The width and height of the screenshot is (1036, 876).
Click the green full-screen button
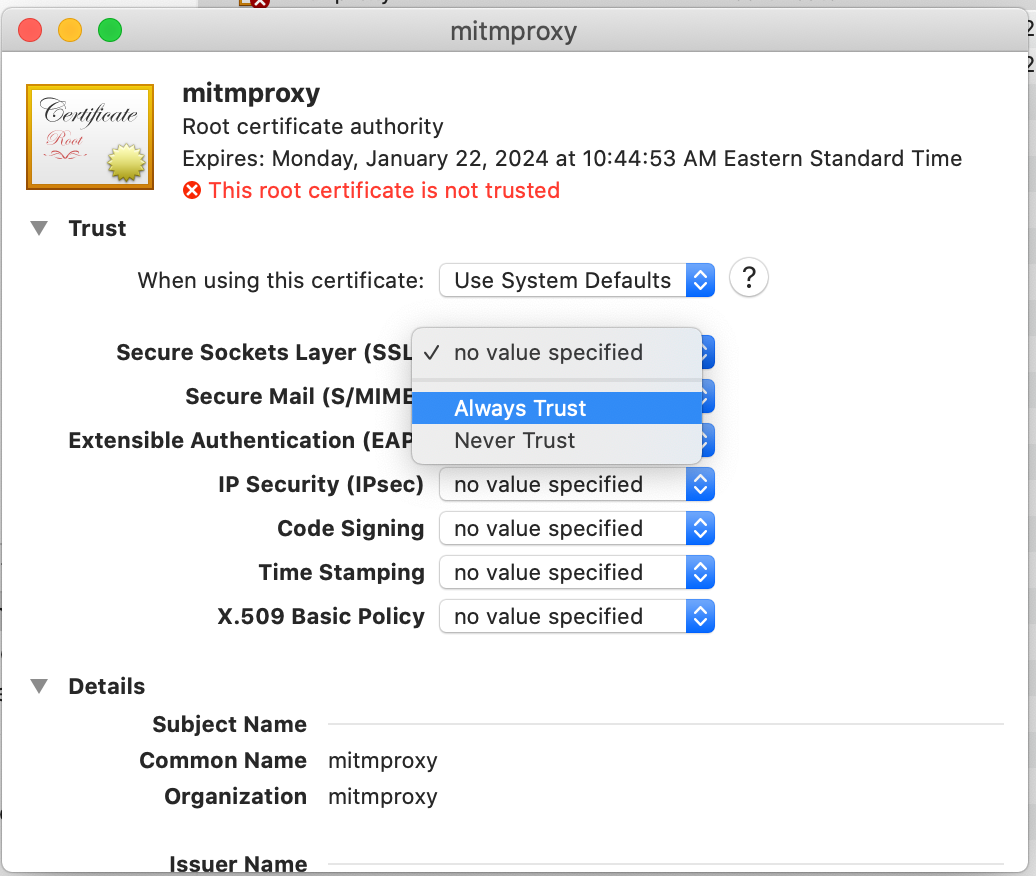click(x=110, y=30)
